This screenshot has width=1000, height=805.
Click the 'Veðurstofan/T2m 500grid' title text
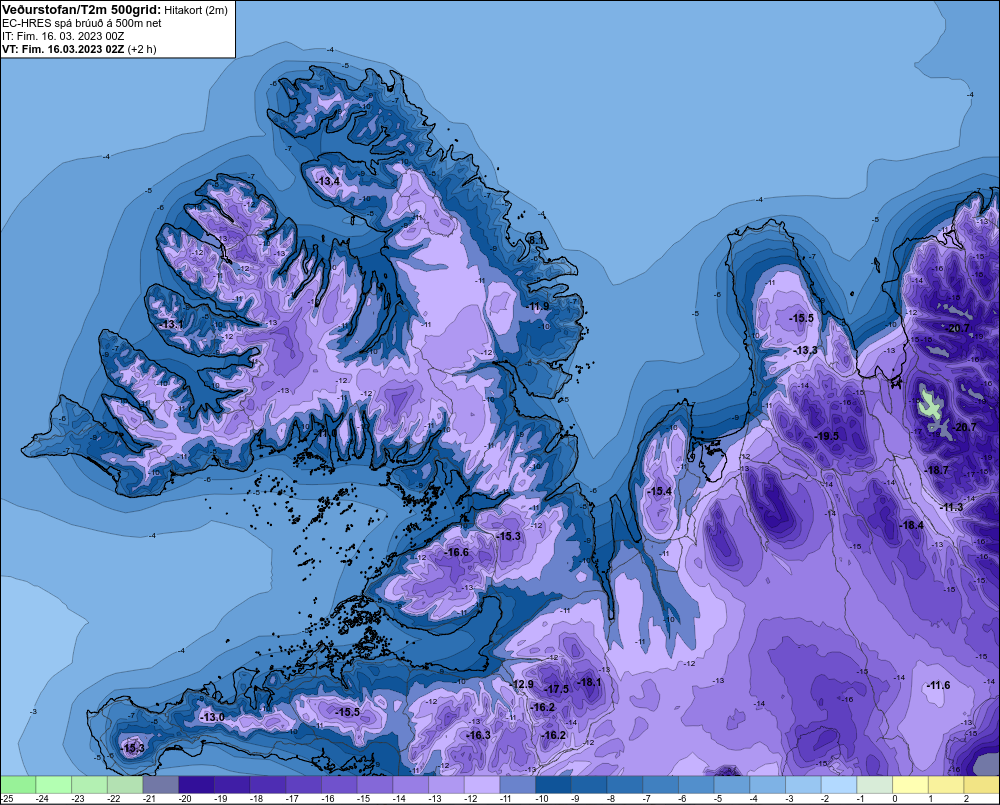point(81,10)
